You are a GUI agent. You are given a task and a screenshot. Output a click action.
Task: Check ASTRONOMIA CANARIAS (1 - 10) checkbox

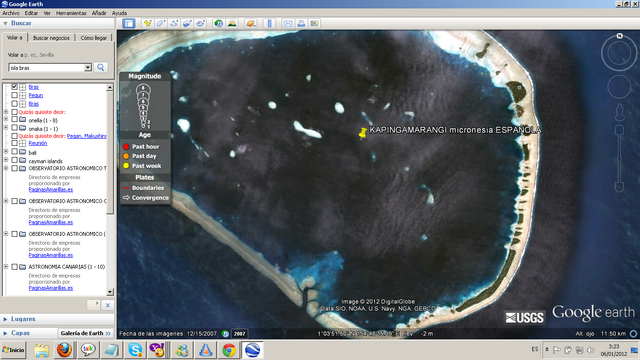pos(15,267)
